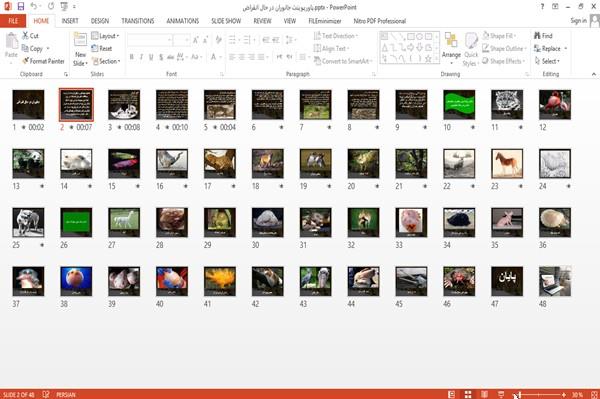Select slide 48 laptop thumbnail
Image resolution: width=600 pixels, height=399 pixels.
pos(555,281)
